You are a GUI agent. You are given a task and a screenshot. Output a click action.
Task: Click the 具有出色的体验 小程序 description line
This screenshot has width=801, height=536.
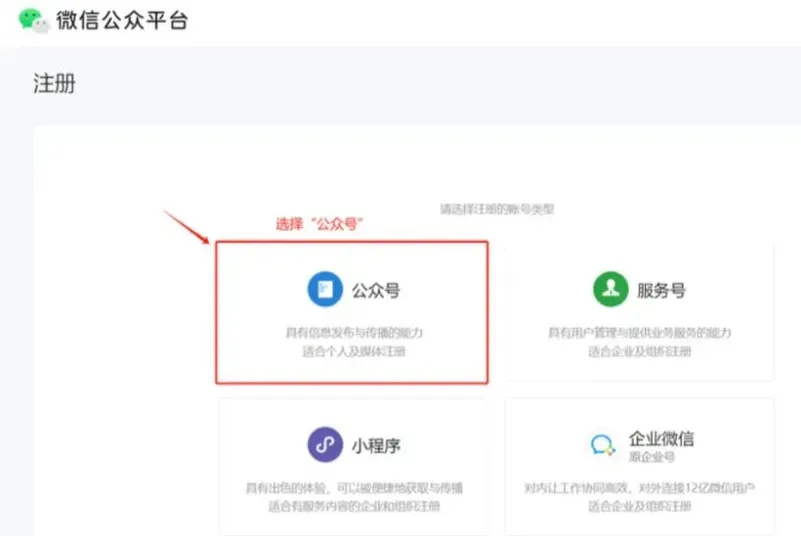354,488
